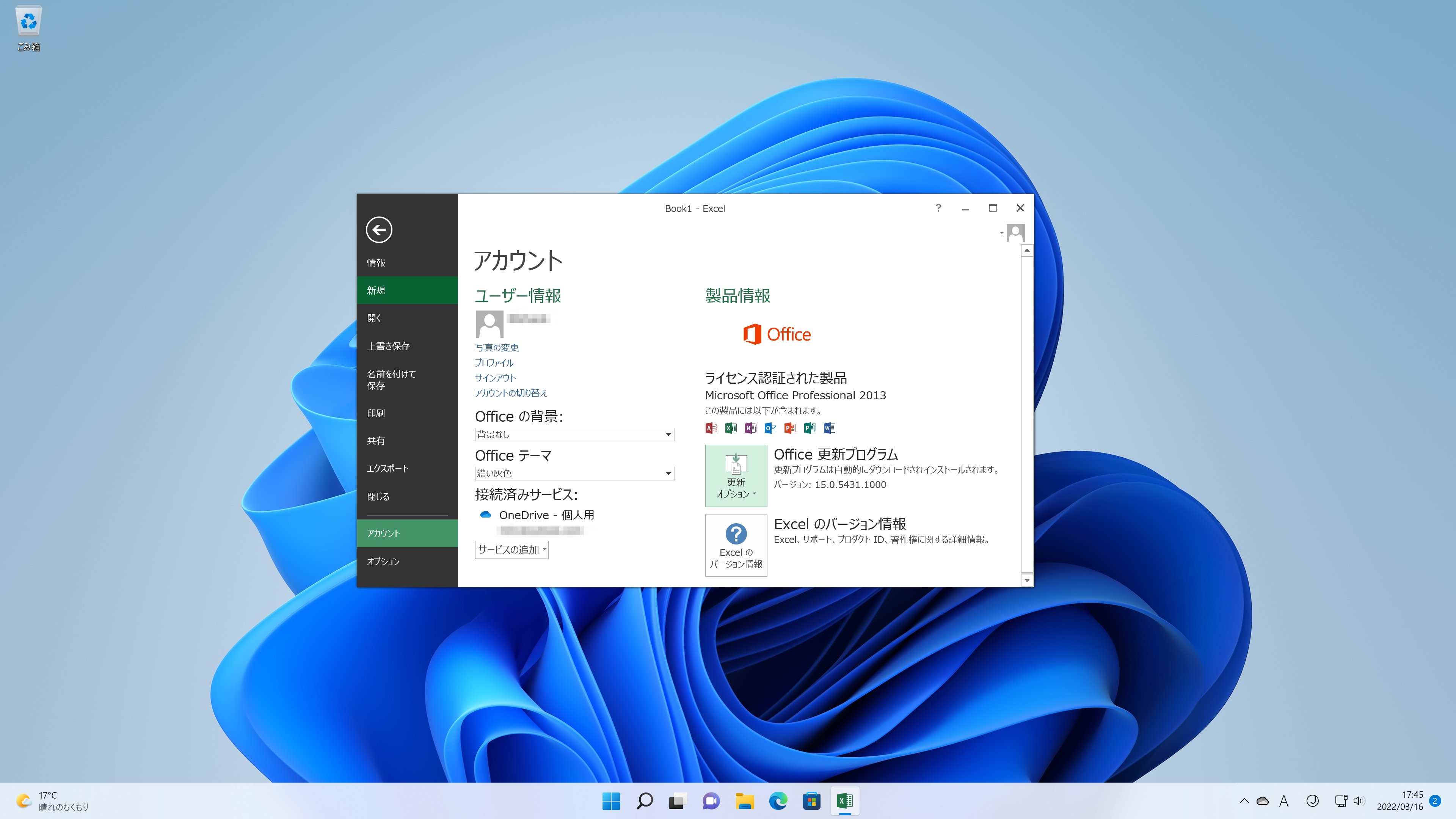Click the Excel のバージョン情報 button
The image size is (1456, 819).
click(x=736, y=546)
